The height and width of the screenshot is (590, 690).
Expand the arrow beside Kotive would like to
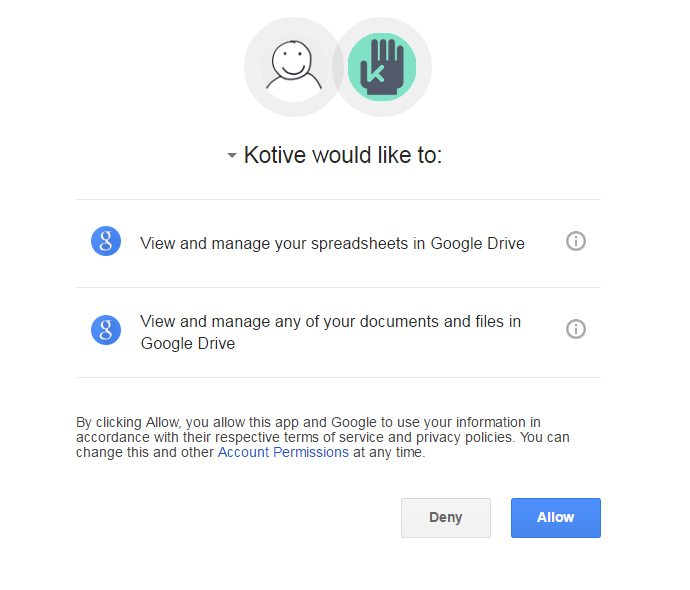pyautogui.click(x=232, y=155)
